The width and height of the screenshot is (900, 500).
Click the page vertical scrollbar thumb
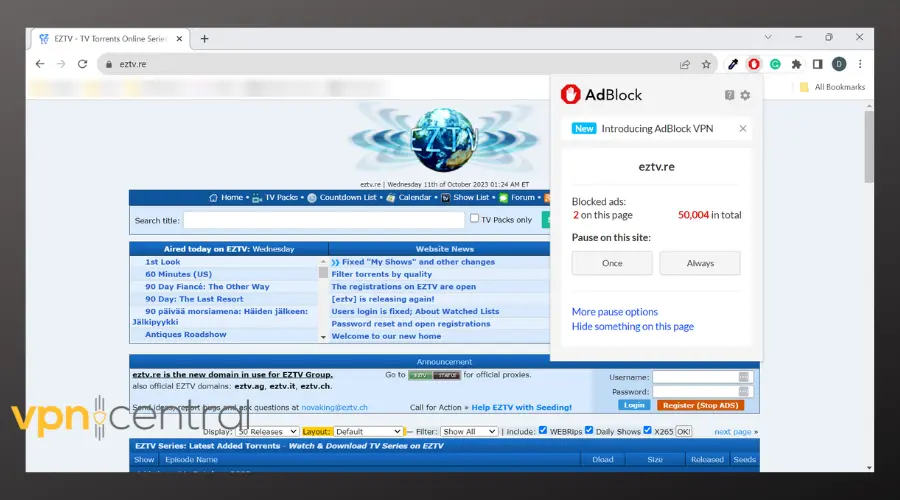869,146
